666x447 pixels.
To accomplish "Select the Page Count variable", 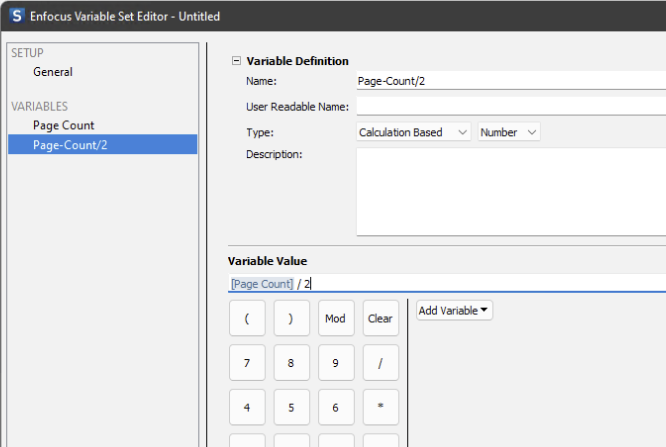I will point(64,125).
